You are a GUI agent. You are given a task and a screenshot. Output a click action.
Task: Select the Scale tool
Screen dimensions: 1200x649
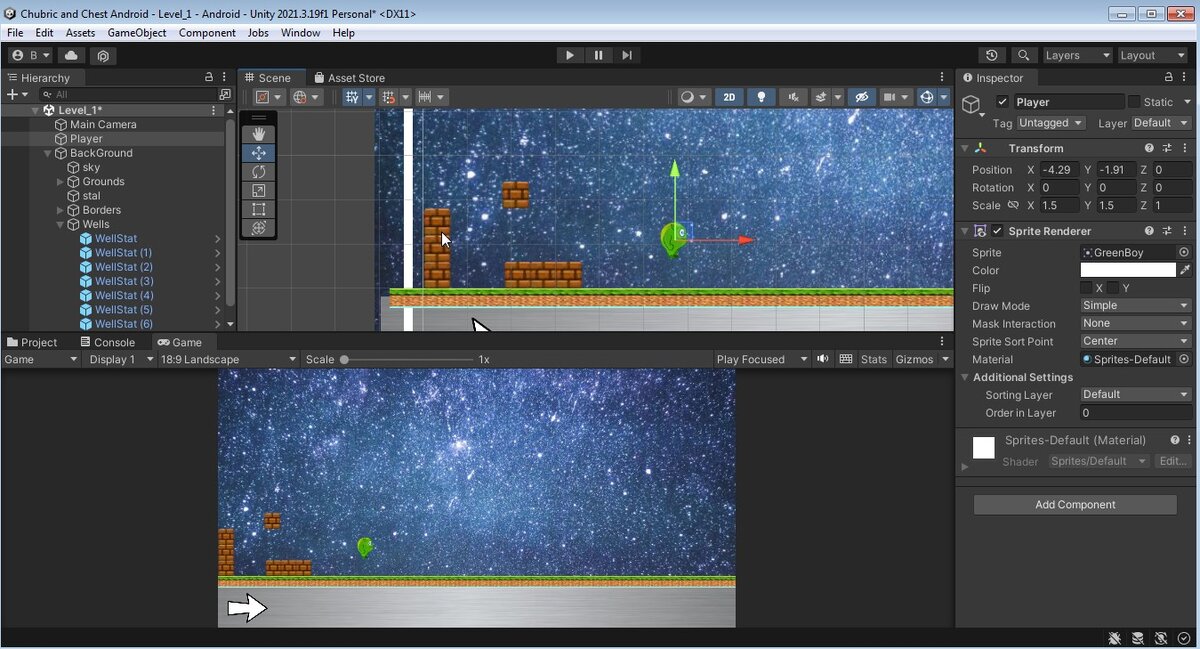click(x=258, y=190)
